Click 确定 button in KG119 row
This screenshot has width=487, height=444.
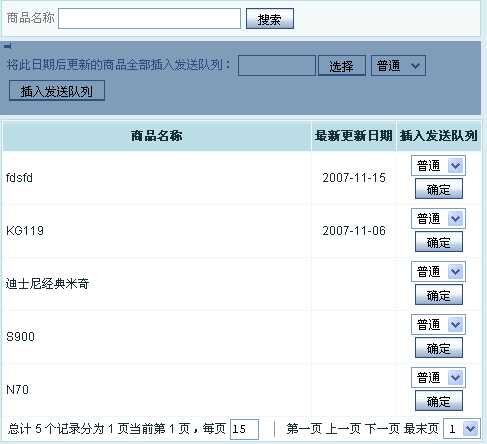pyautogui.click(x=439, y=242)
